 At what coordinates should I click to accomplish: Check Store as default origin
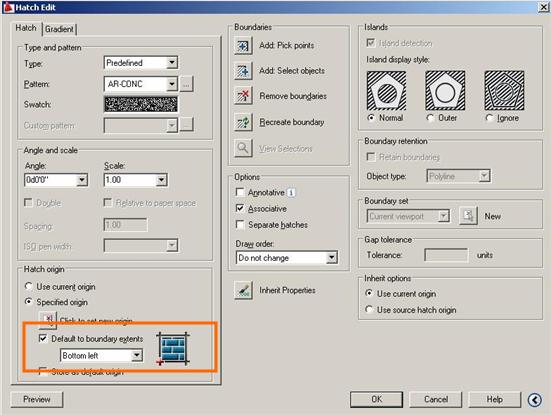pyautogui.click(x=43, y=371)
